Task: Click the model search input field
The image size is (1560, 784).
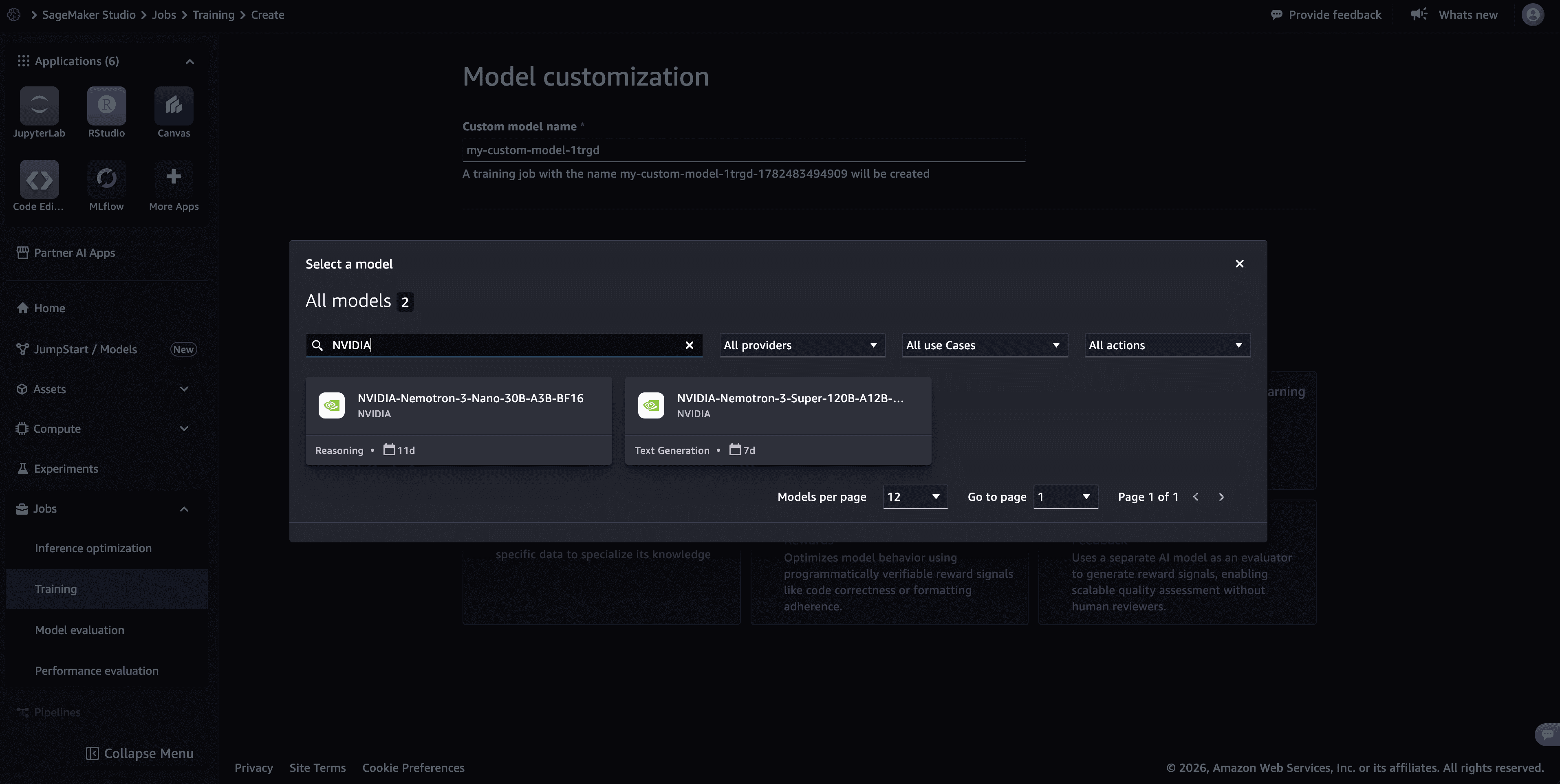Action: [x=504, y=345]
